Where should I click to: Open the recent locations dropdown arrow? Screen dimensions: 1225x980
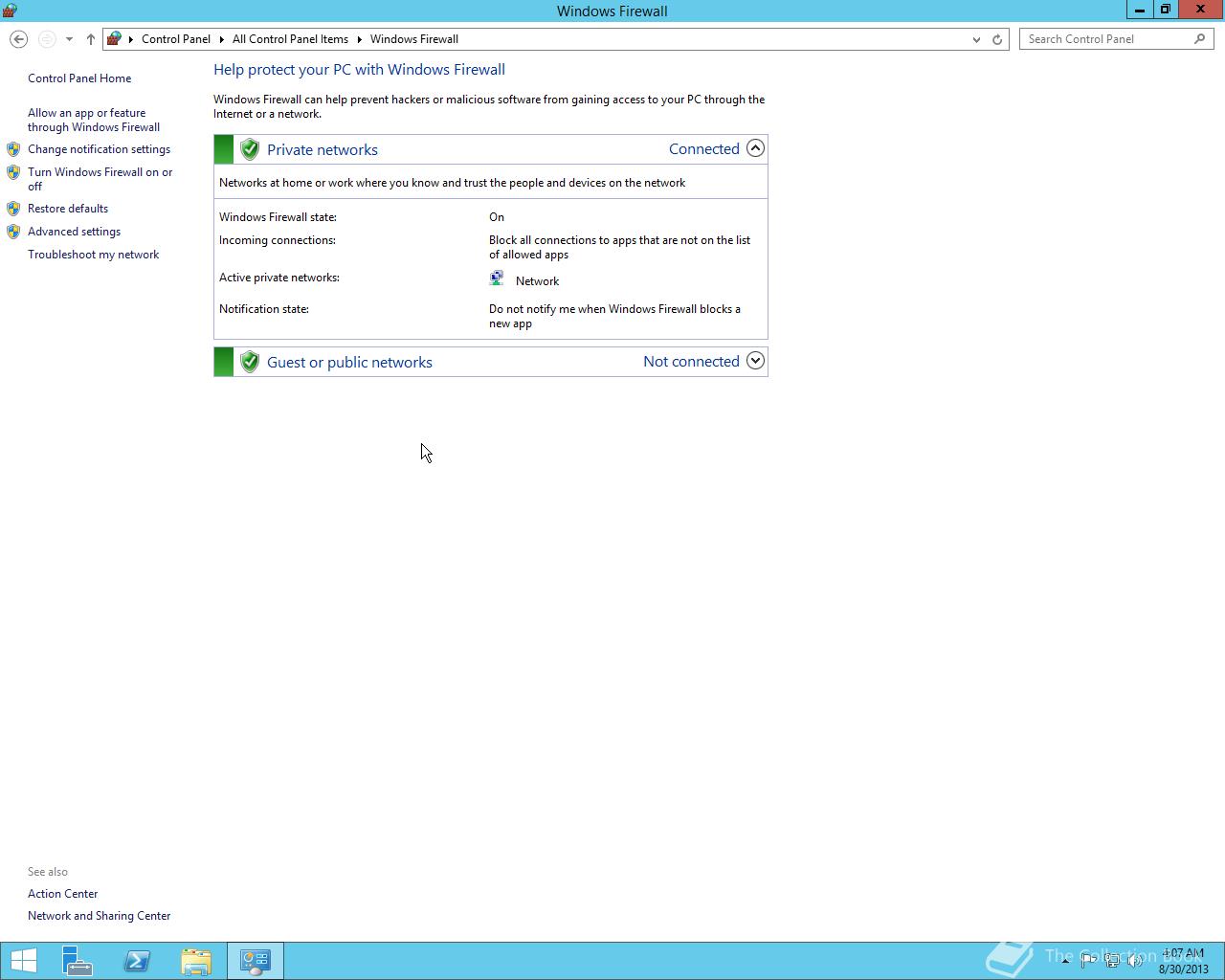pos(69,39)
